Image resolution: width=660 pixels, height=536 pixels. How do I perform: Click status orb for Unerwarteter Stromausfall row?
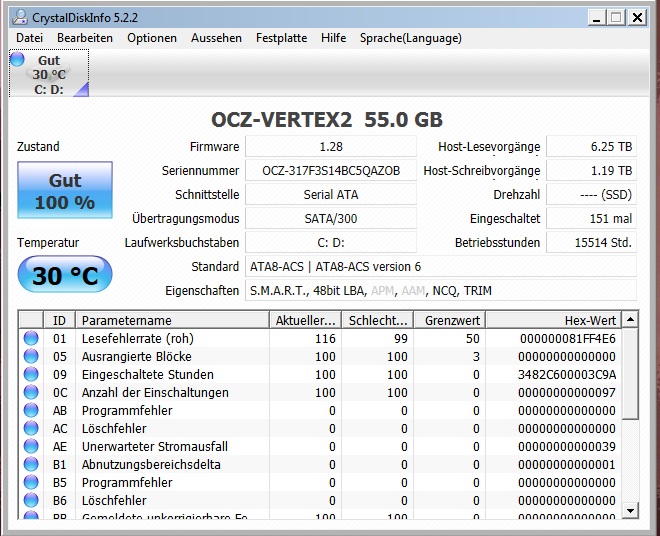(31, 446)
